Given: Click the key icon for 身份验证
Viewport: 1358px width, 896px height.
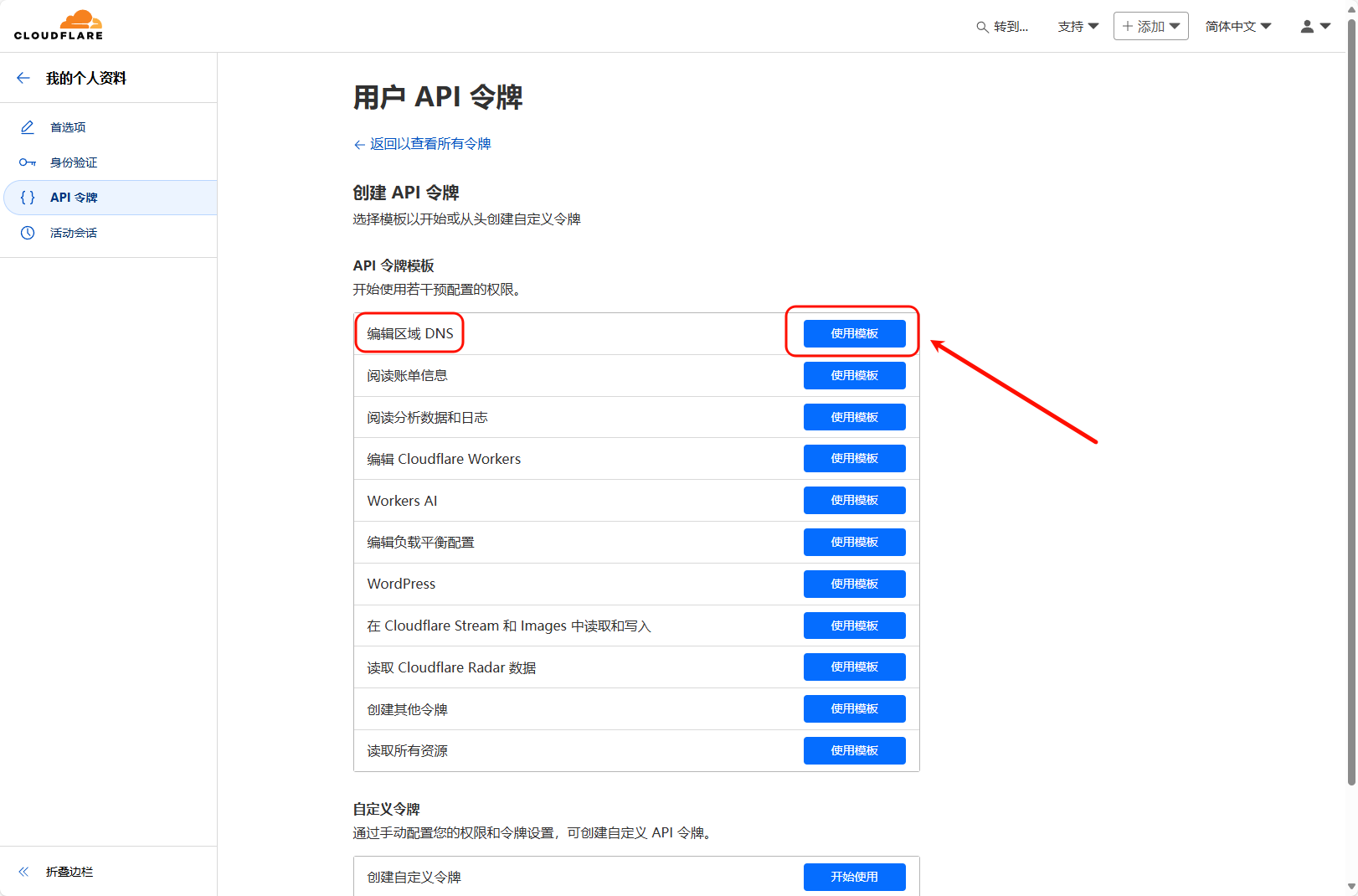Looking at the screenshot, I should tap(28, 162).
